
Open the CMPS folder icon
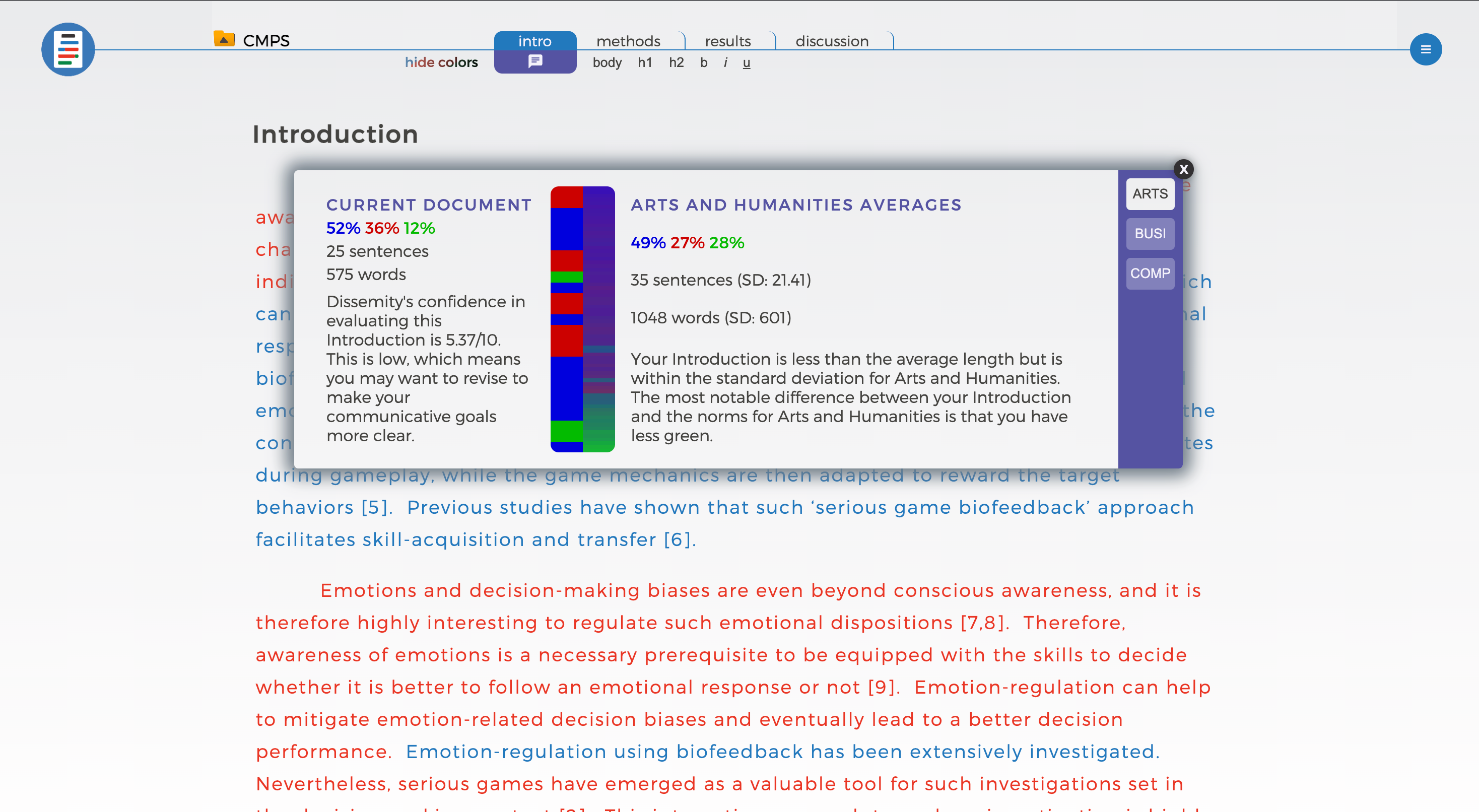click(224, 39)
